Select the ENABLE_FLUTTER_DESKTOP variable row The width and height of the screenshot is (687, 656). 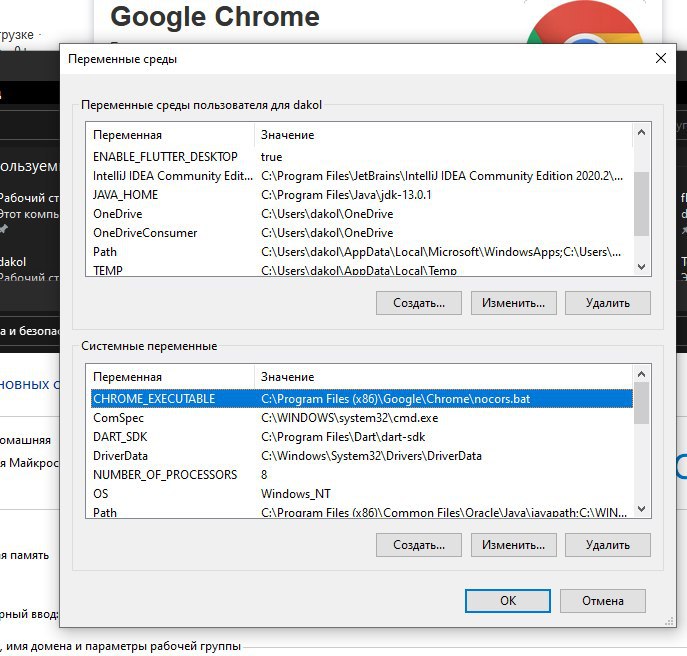pos(361,157)
